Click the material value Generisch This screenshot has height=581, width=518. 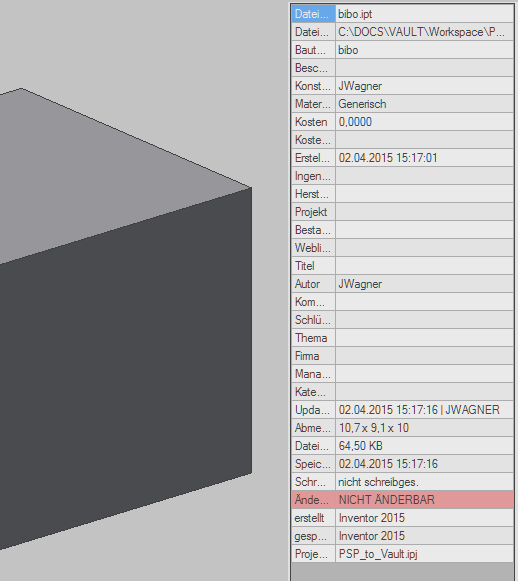tap(424, 104)
